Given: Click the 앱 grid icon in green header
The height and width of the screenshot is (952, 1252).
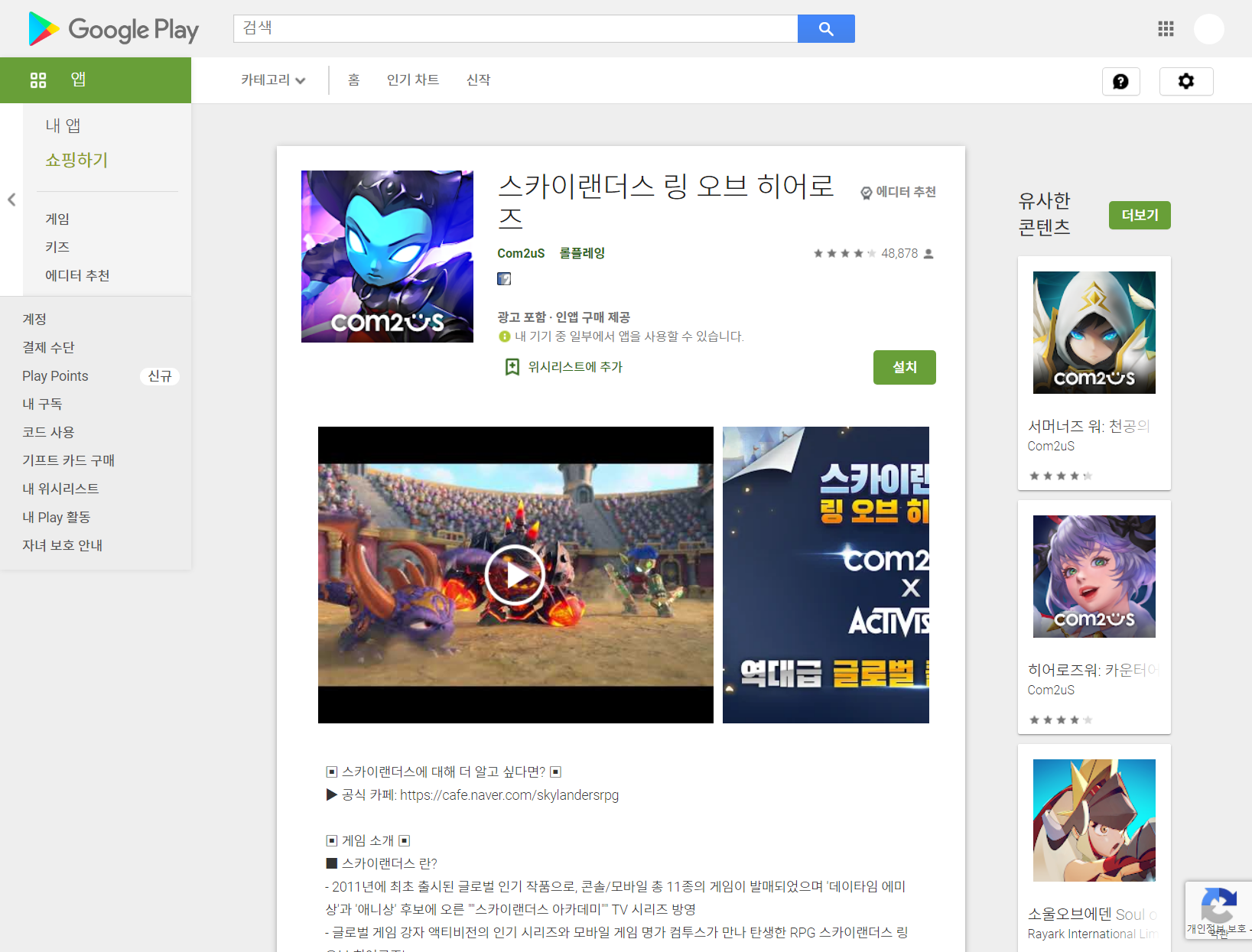Looking at the screenshot, I should point(38,80).
